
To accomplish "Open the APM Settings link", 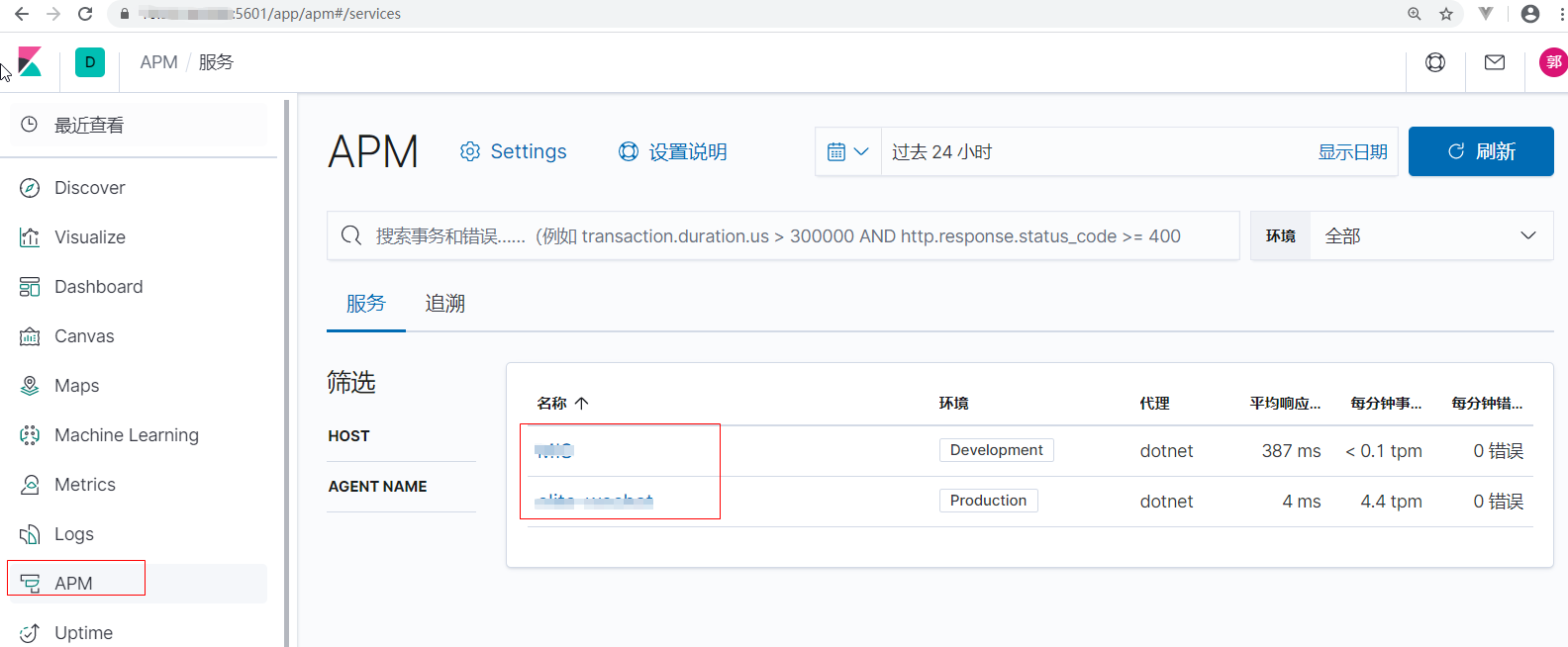I will coord(514,151).
